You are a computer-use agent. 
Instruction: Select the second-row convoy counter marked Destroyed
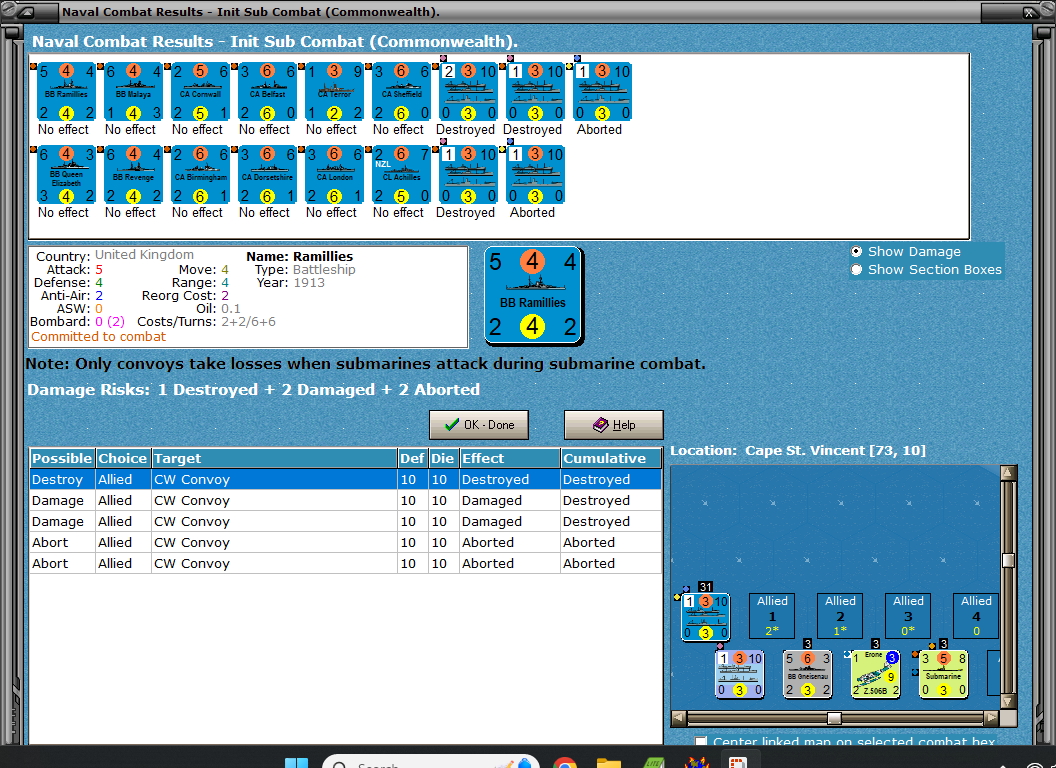(x=468, y=174)
